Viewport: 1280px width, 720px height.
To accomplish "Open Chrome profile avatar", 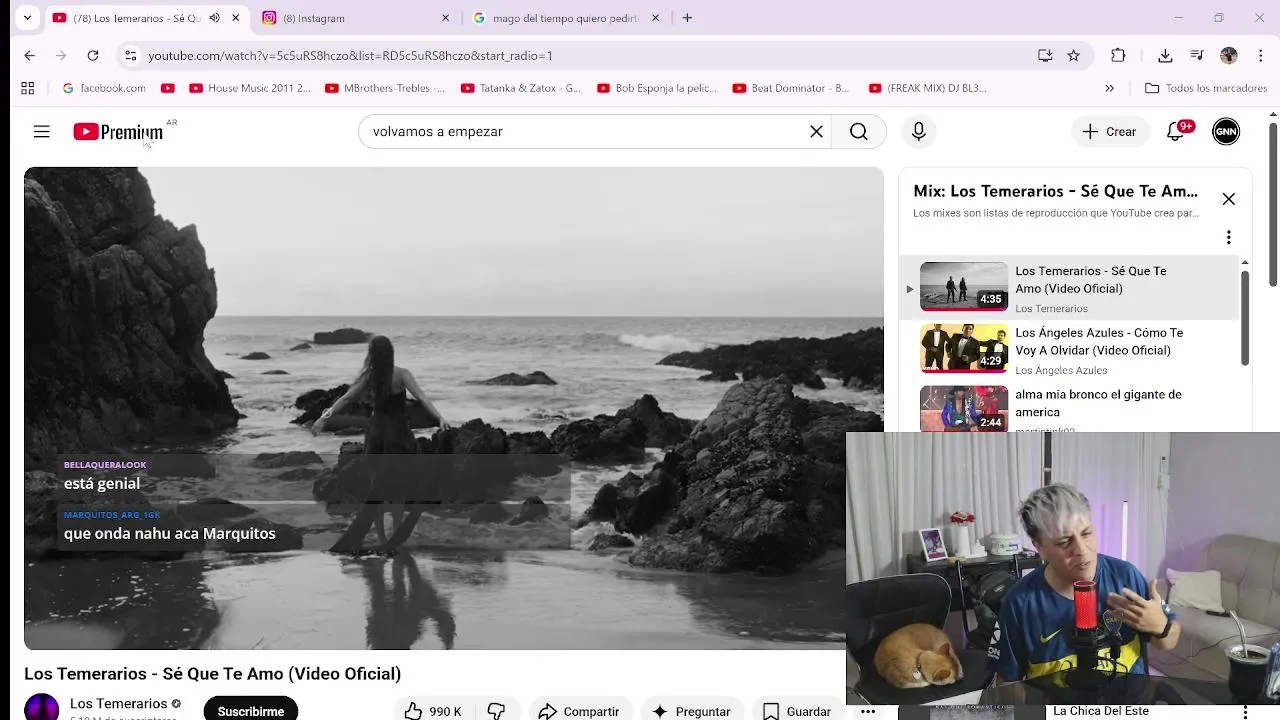I will coord(1229,56).
